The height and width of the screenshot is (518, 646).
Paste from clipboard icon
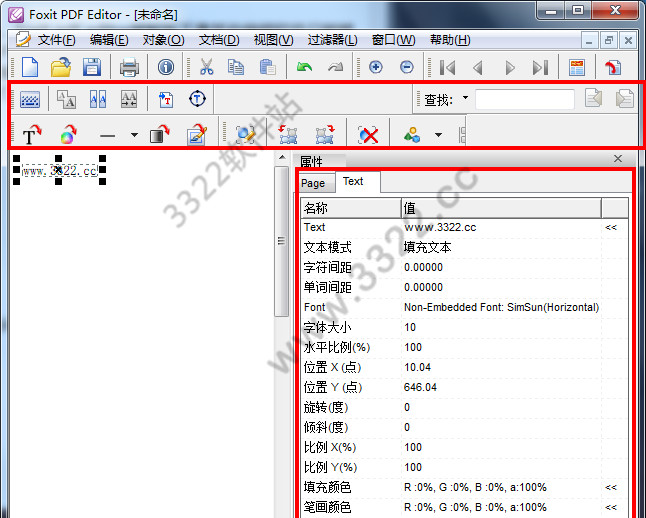pos(267,67)
